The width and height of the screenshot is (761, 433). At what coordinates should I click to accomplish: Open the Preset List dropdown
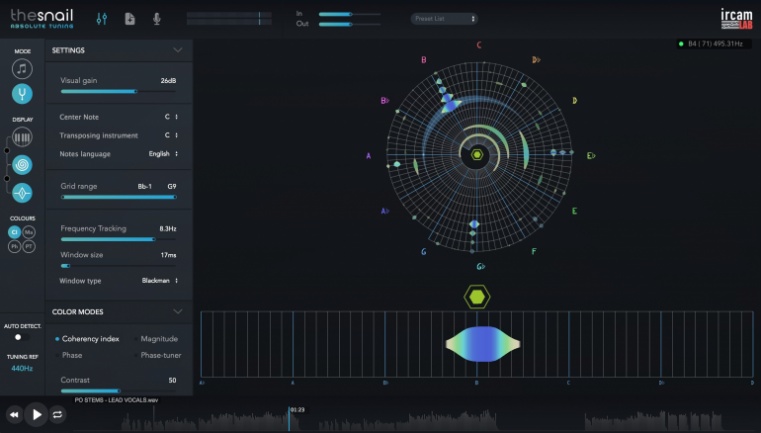pos(444,19)
